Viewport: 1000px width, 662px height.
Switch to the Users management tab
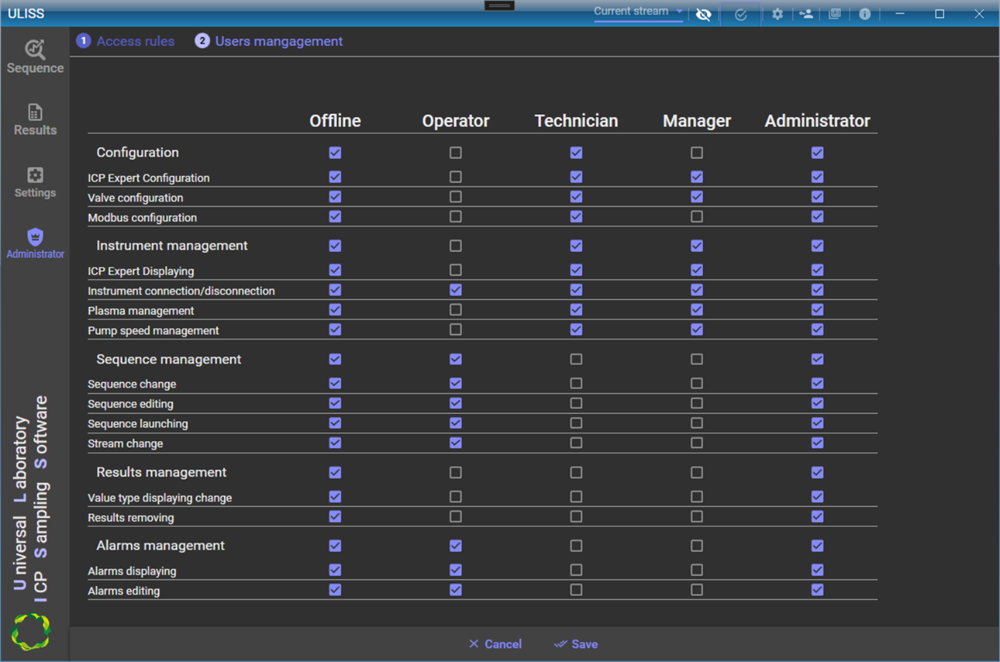(269, 41)
